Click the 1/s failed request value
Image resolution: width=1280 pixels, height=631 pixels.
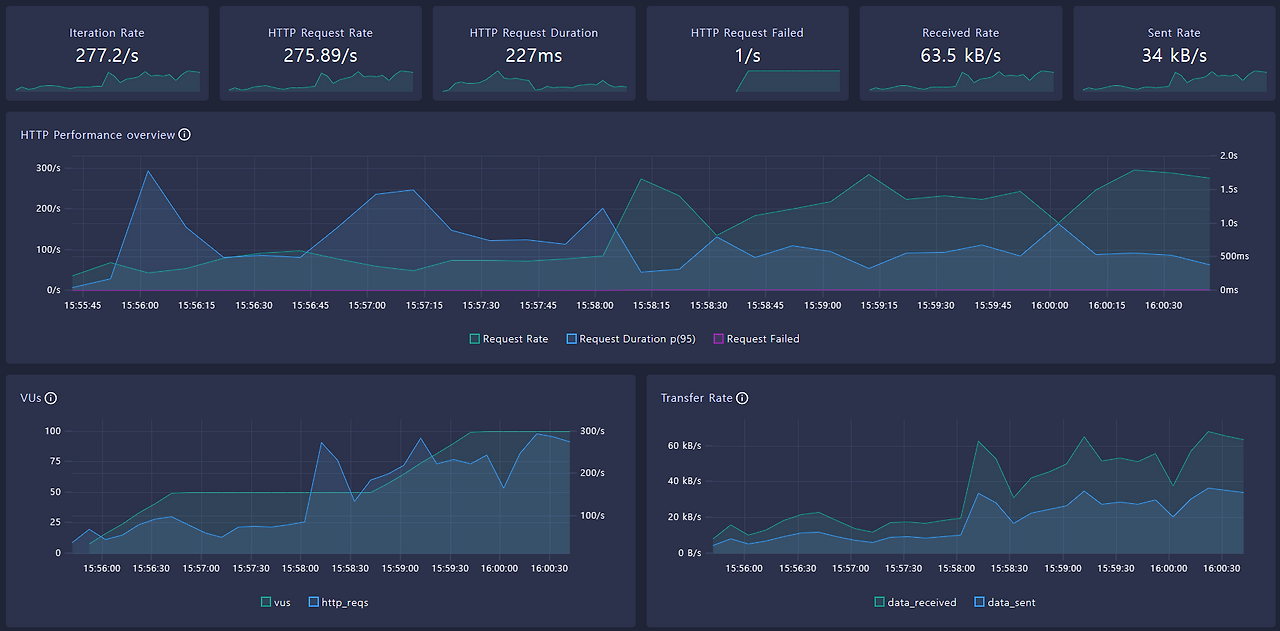(747, 55)
